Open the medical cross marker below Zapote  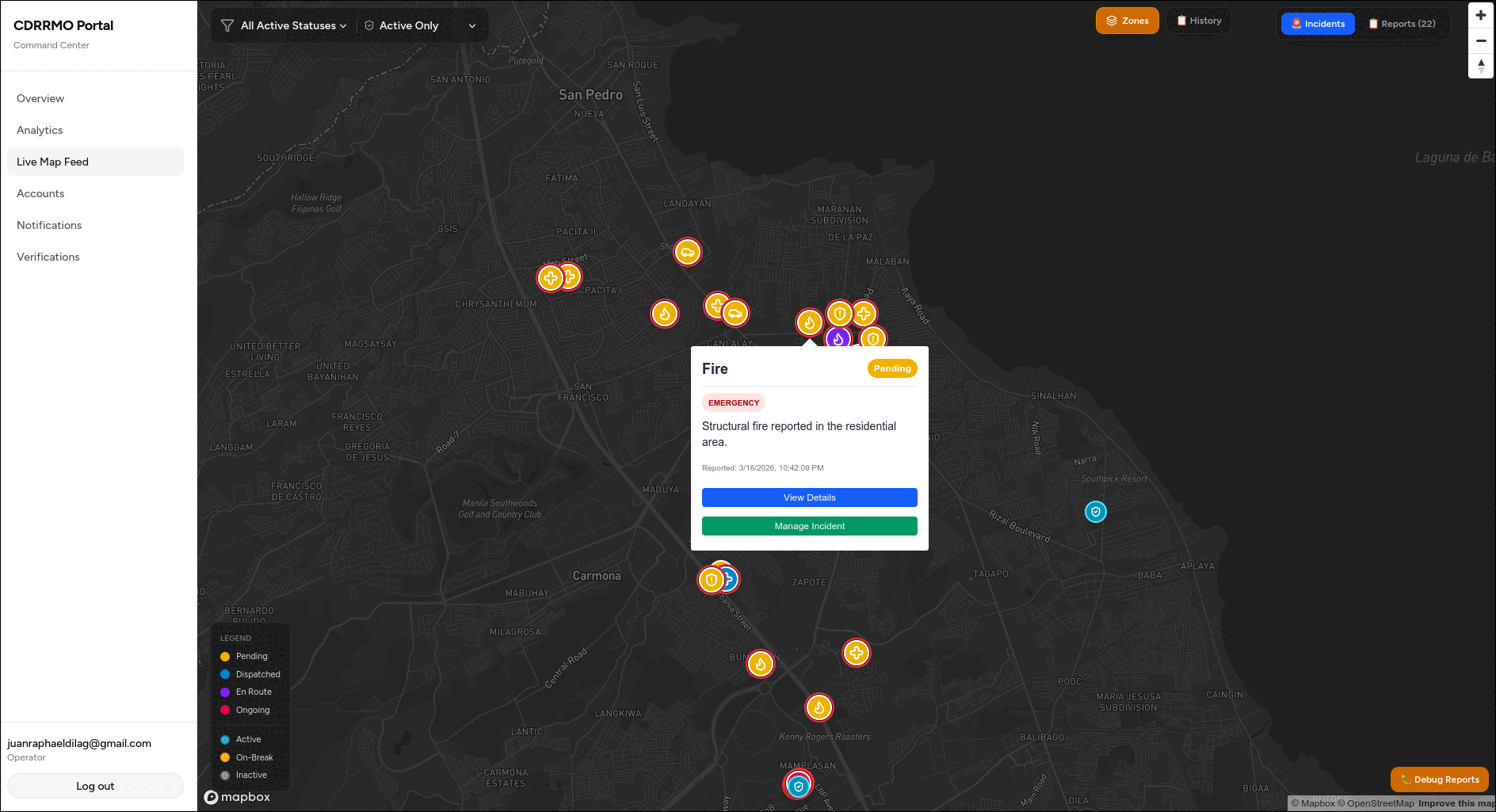click(x=857, y=653)
